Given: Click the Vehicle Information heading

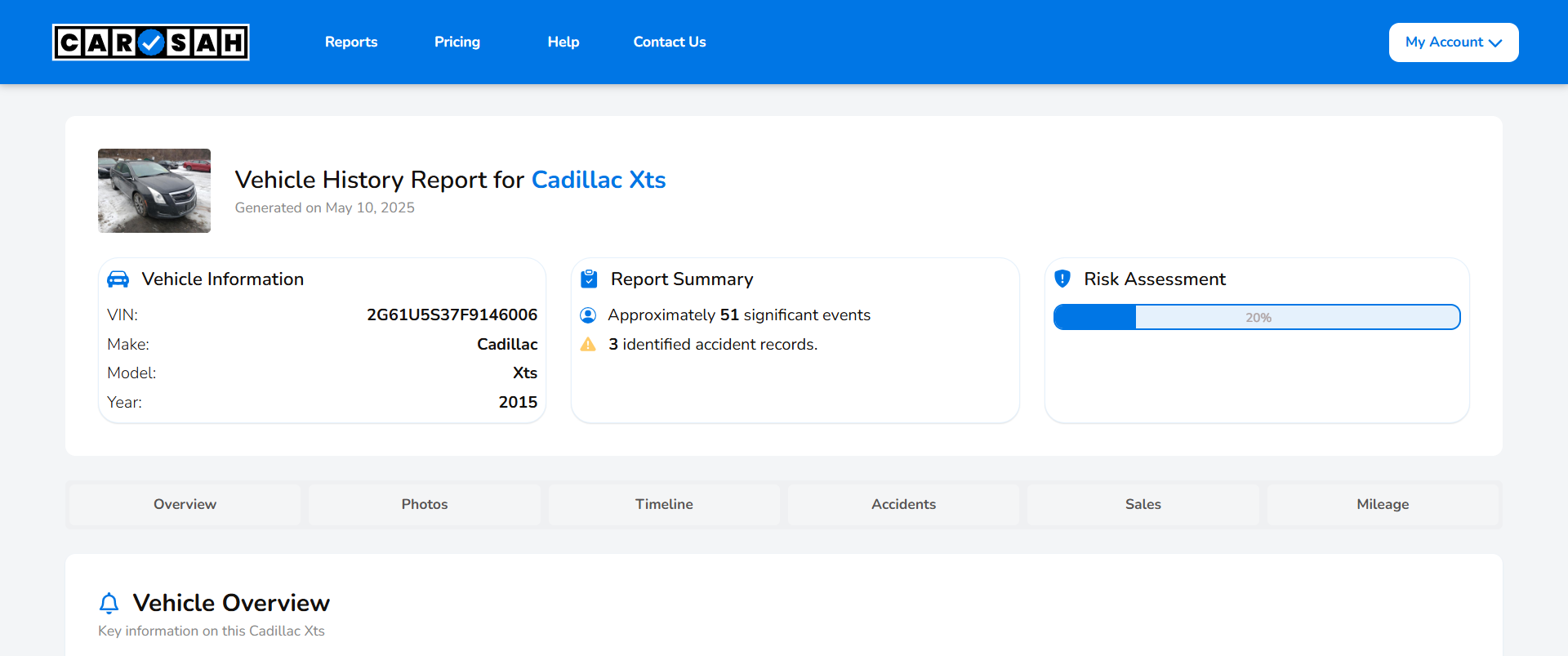Looking at the screenshot, I should (x=223, y=279).
